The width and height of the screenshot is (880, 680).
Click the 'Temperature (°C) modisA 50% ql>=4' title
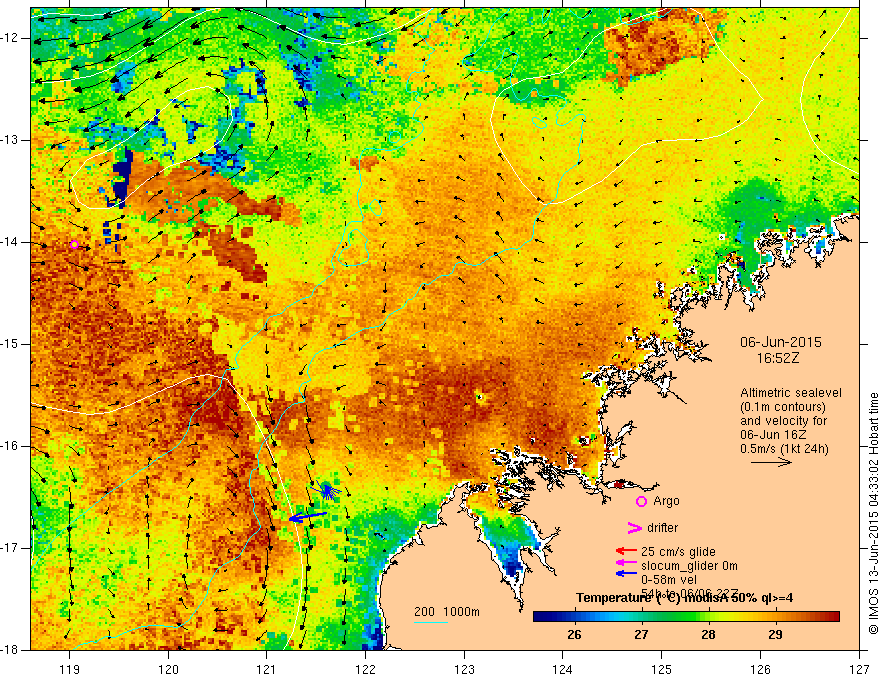[x=685, y=598]
